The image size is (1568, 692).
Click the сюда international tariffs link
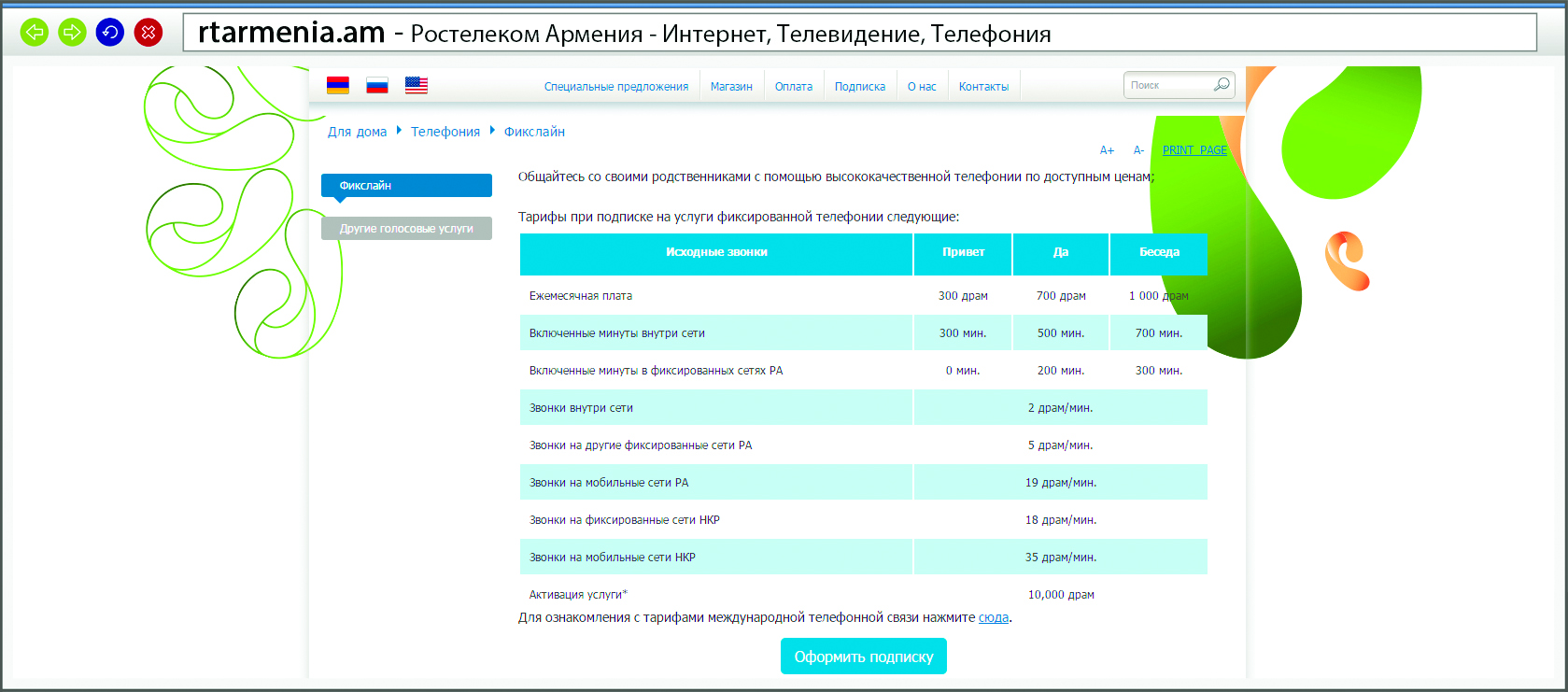[x=994, y=617]
